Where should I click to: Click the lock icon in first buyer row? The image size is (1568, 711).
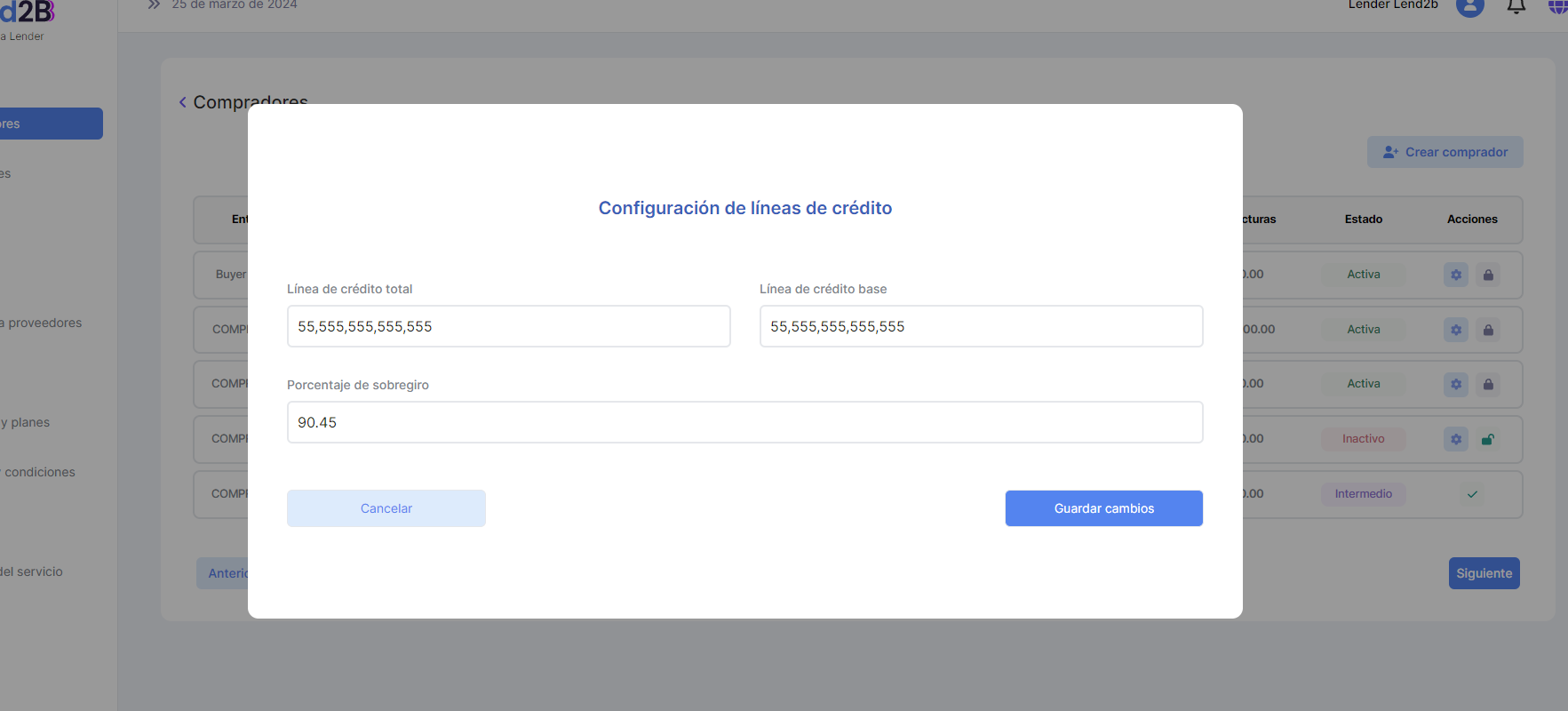tap(1488, 275)
